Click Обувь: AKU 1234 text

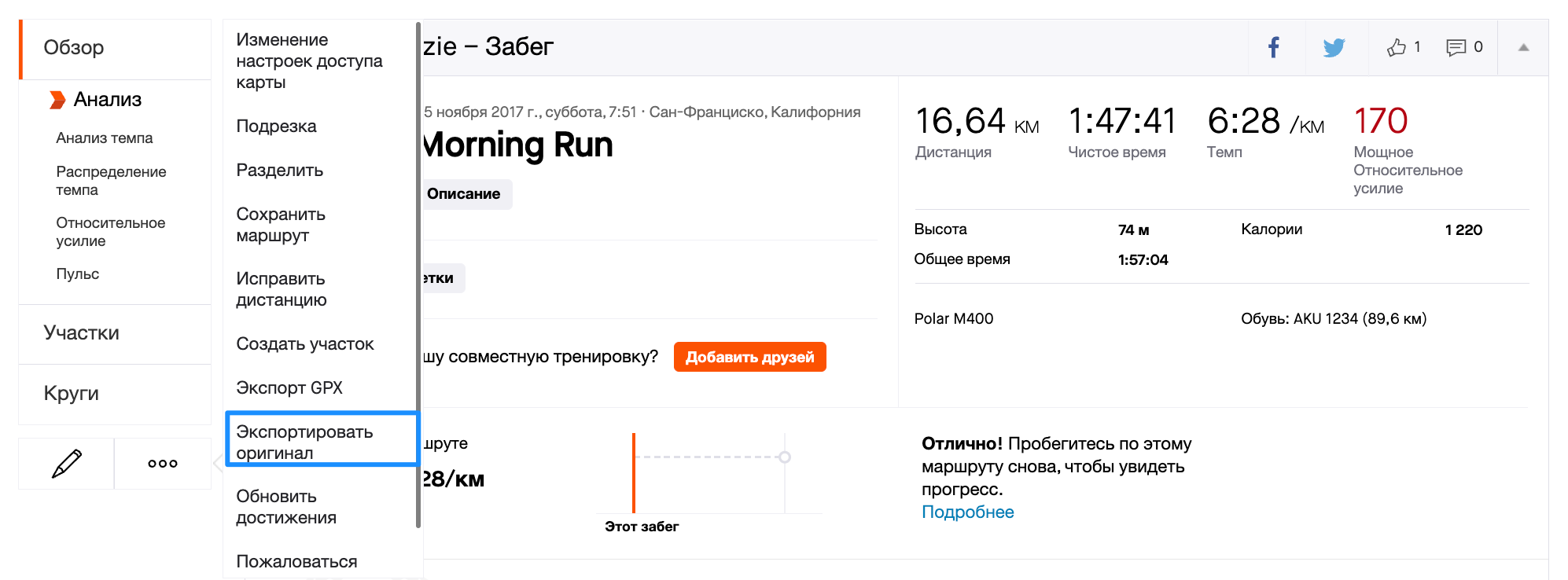[1334, 319]
